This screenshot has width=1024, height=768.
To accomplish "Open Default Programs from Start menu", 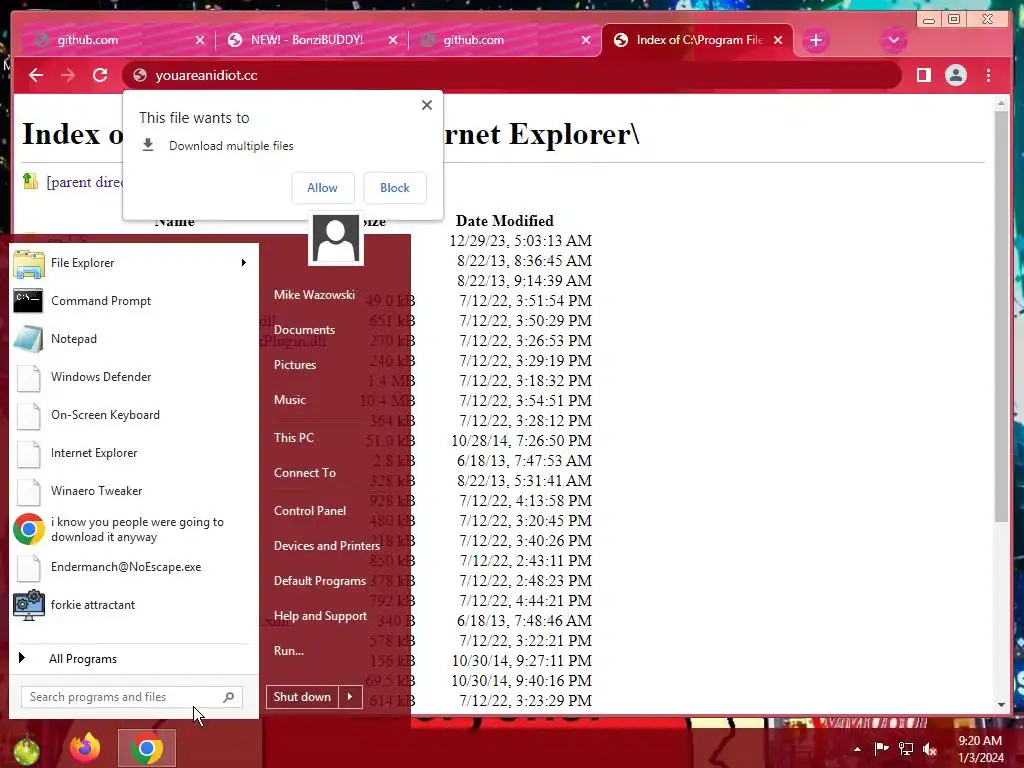I will (319, 581).
